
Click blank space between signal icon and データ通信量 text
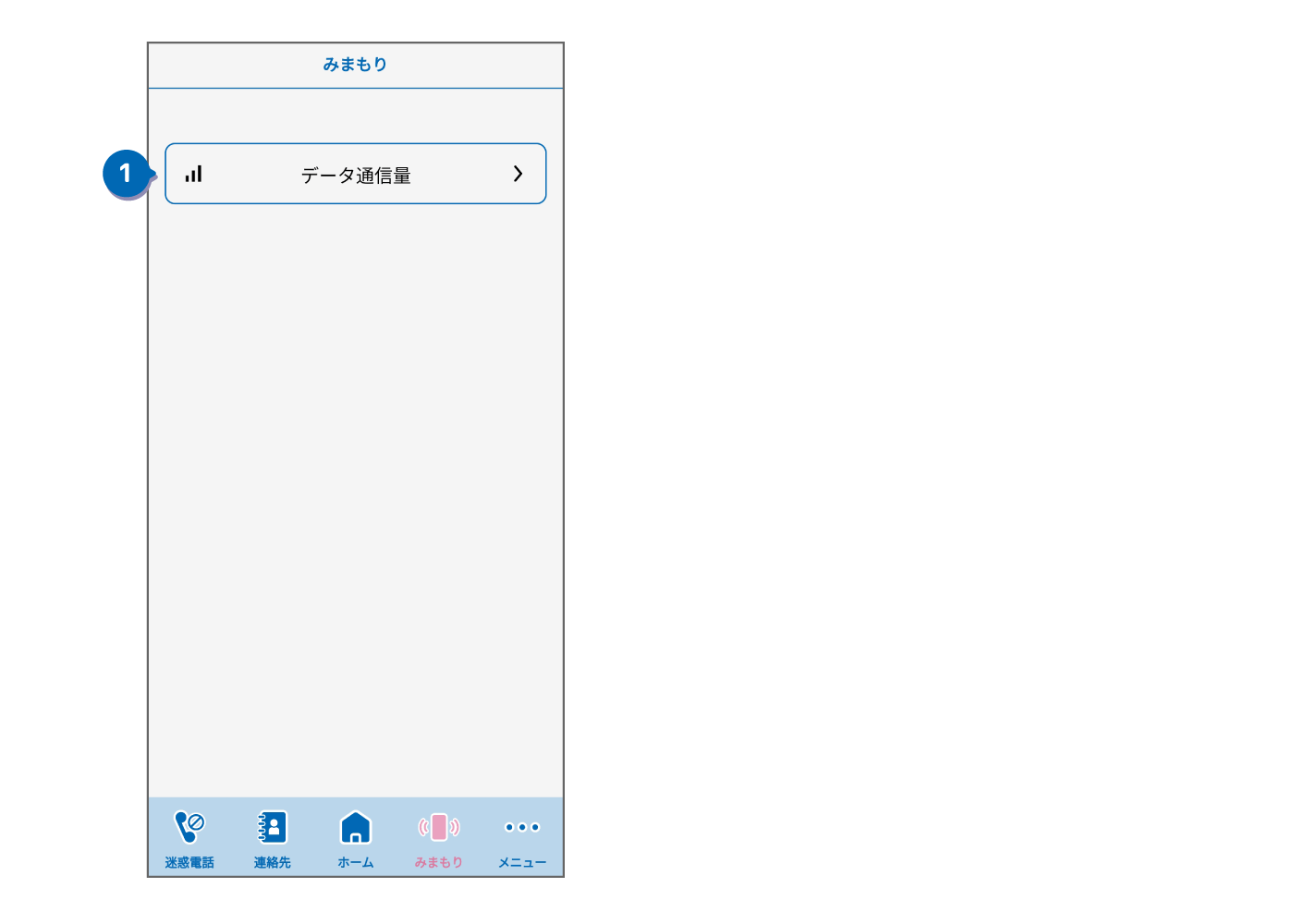pos(250,174)
